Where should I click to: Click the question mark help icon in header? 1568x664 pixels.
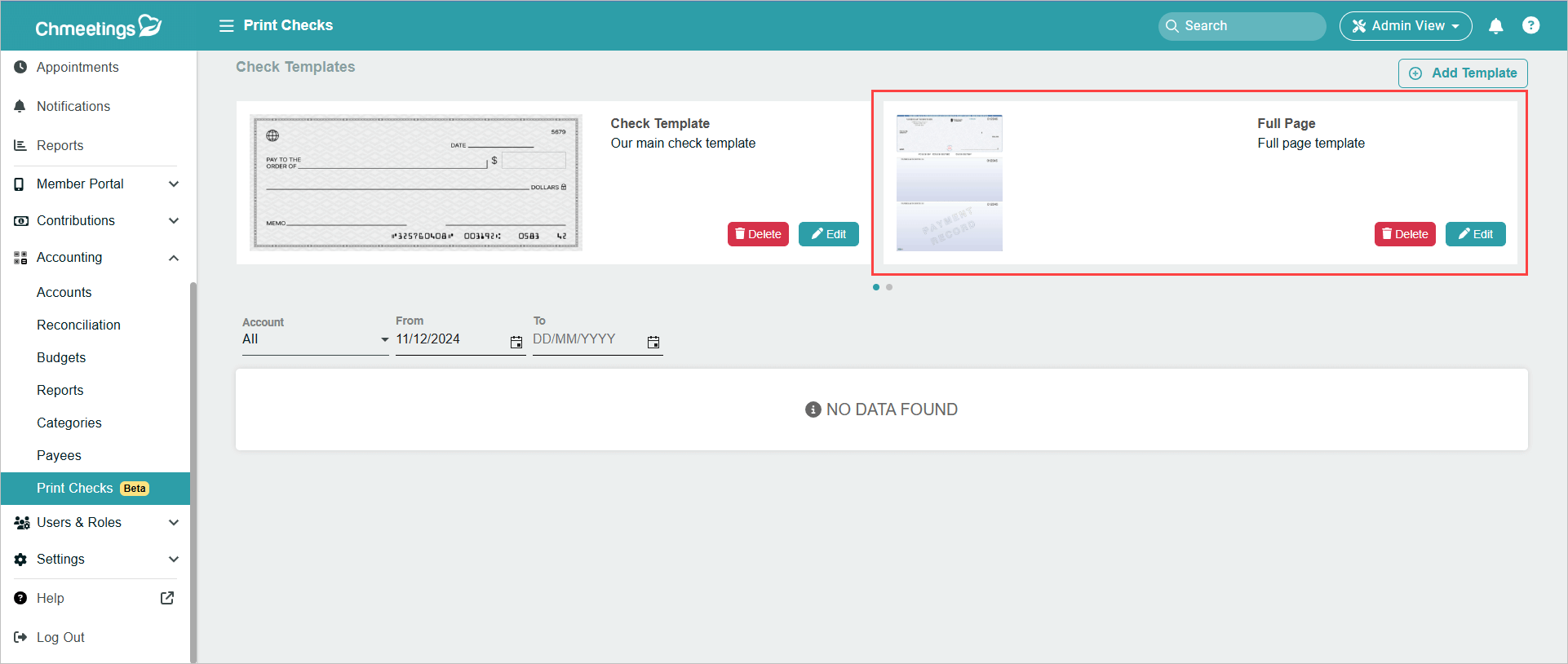(x=1530, y=25)
